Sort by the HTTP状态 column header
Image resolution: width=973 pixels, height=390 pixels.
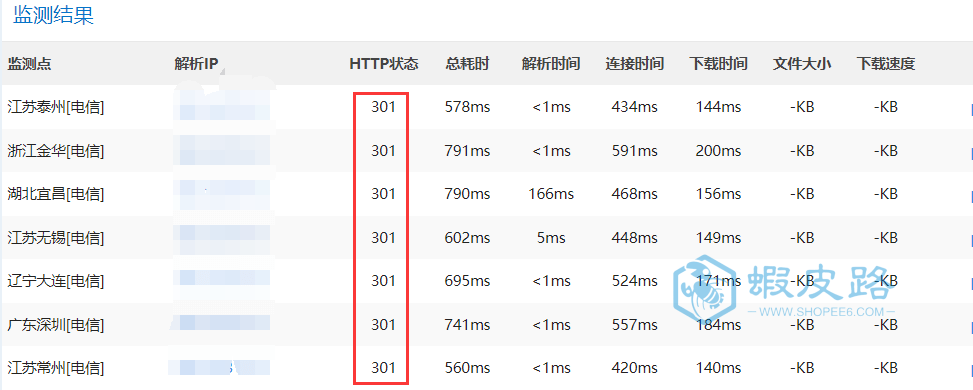tap(384, 63)
